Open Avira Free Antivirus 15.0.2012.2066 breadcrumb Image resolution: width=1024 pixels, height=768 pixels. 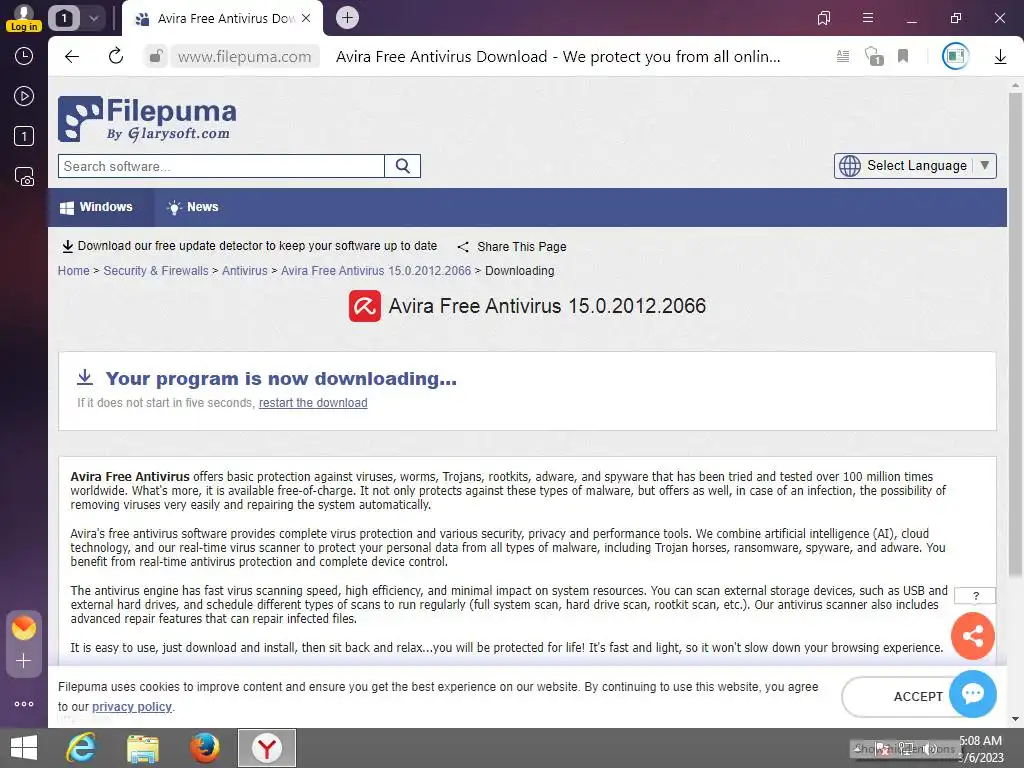376,270
